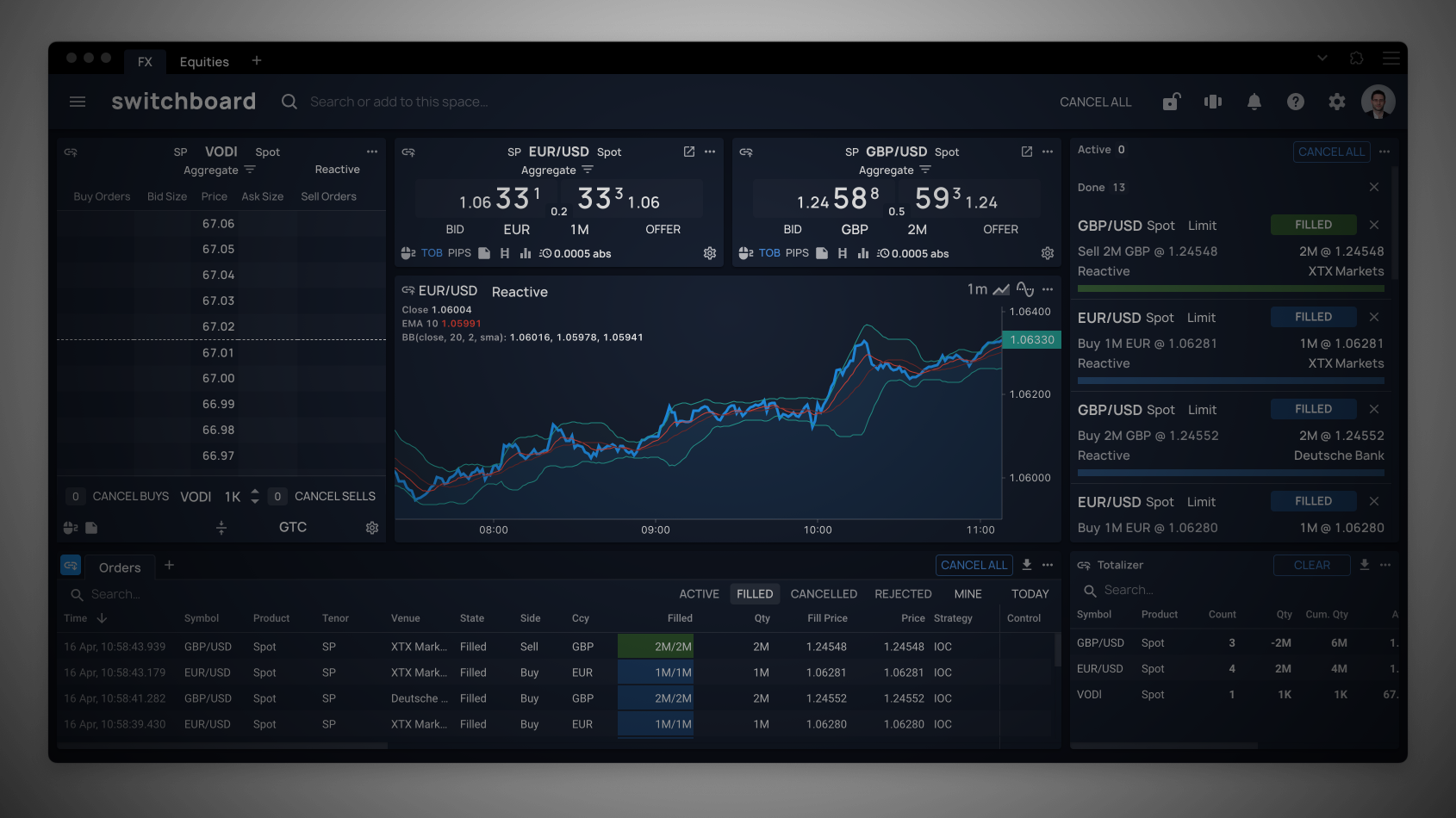Viewport: 1456px width, 818px height.
Task: Click the line chart icon on the price chart
Action: pos(1001,289)
